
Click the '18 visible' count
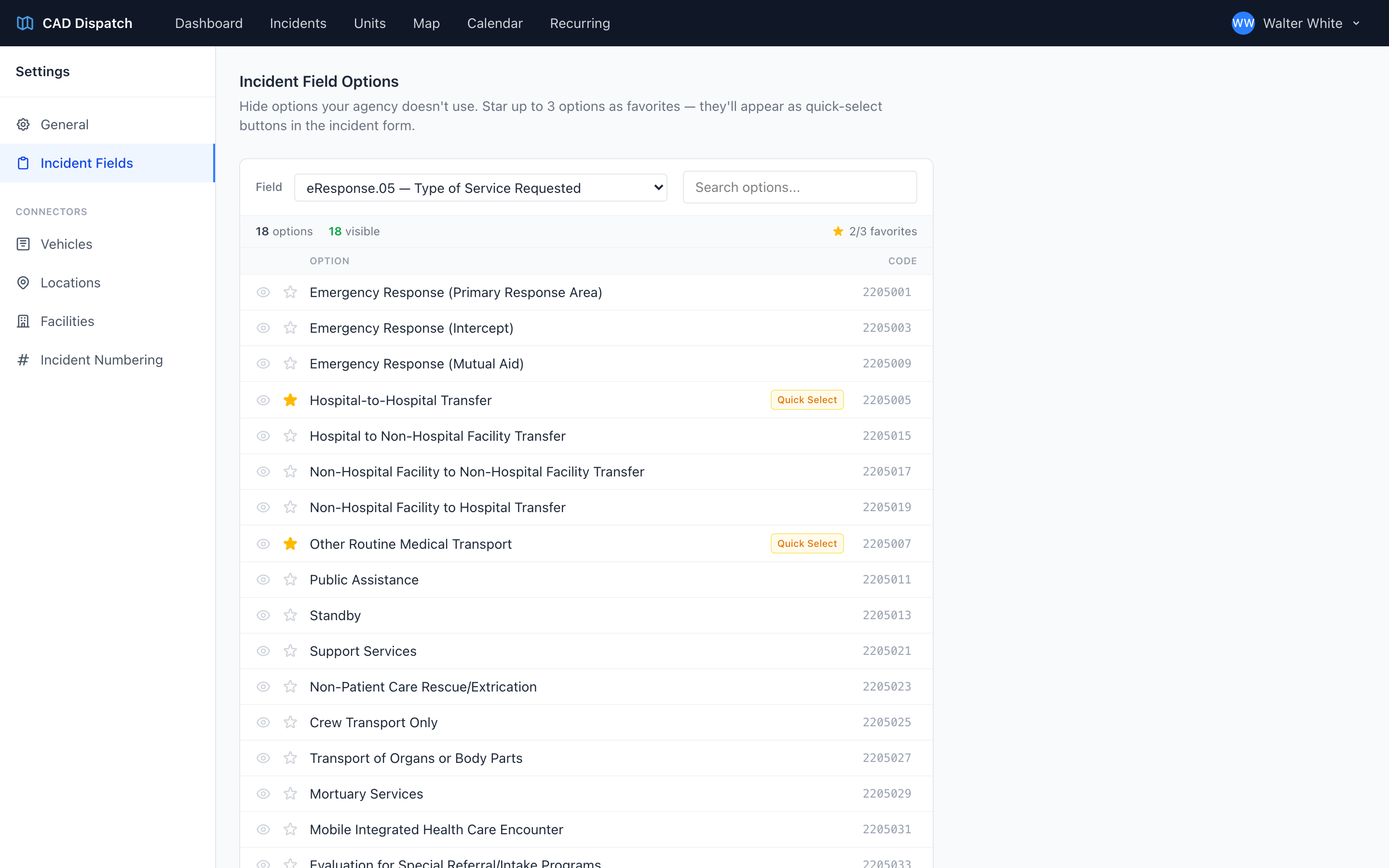point(354,231)
